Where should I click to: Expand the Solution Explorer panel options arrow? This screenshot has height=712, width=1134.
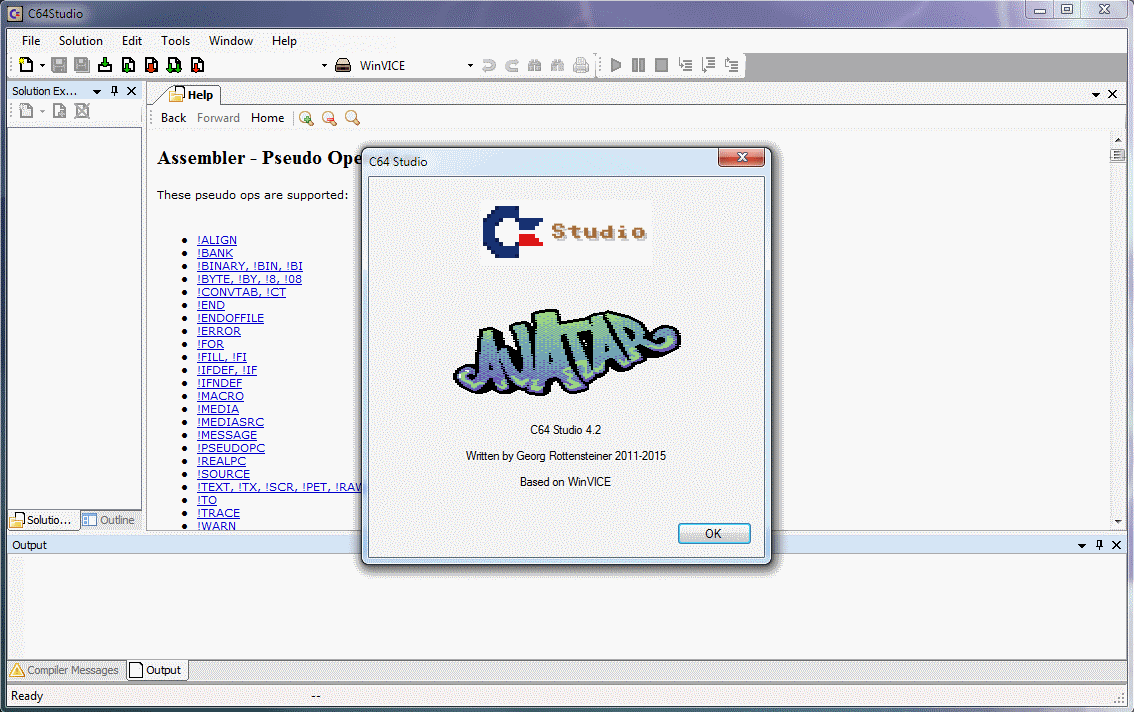click(x=97, y=91)
